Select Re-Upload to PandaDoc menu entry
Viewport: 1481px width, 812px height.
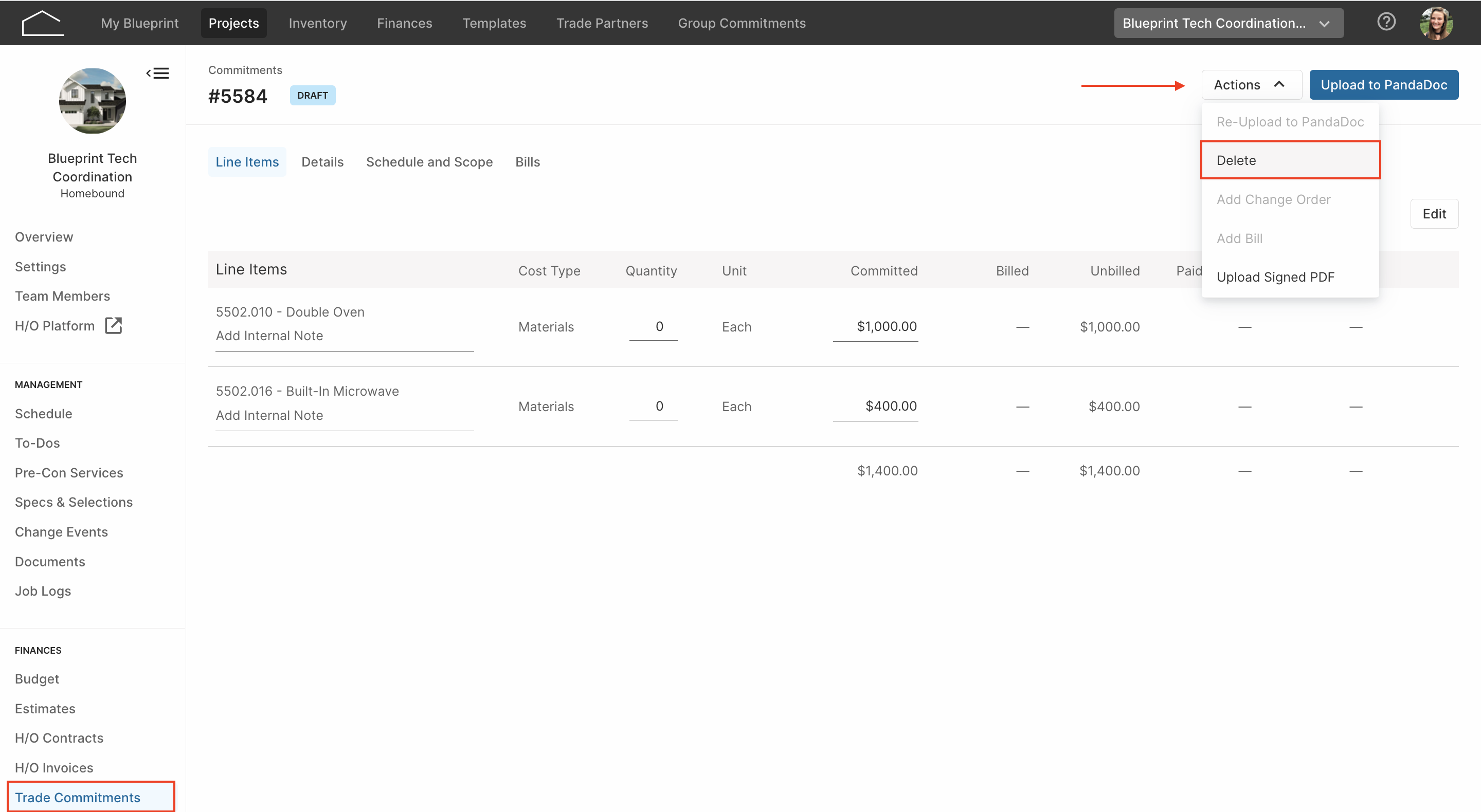(1290, 122)
